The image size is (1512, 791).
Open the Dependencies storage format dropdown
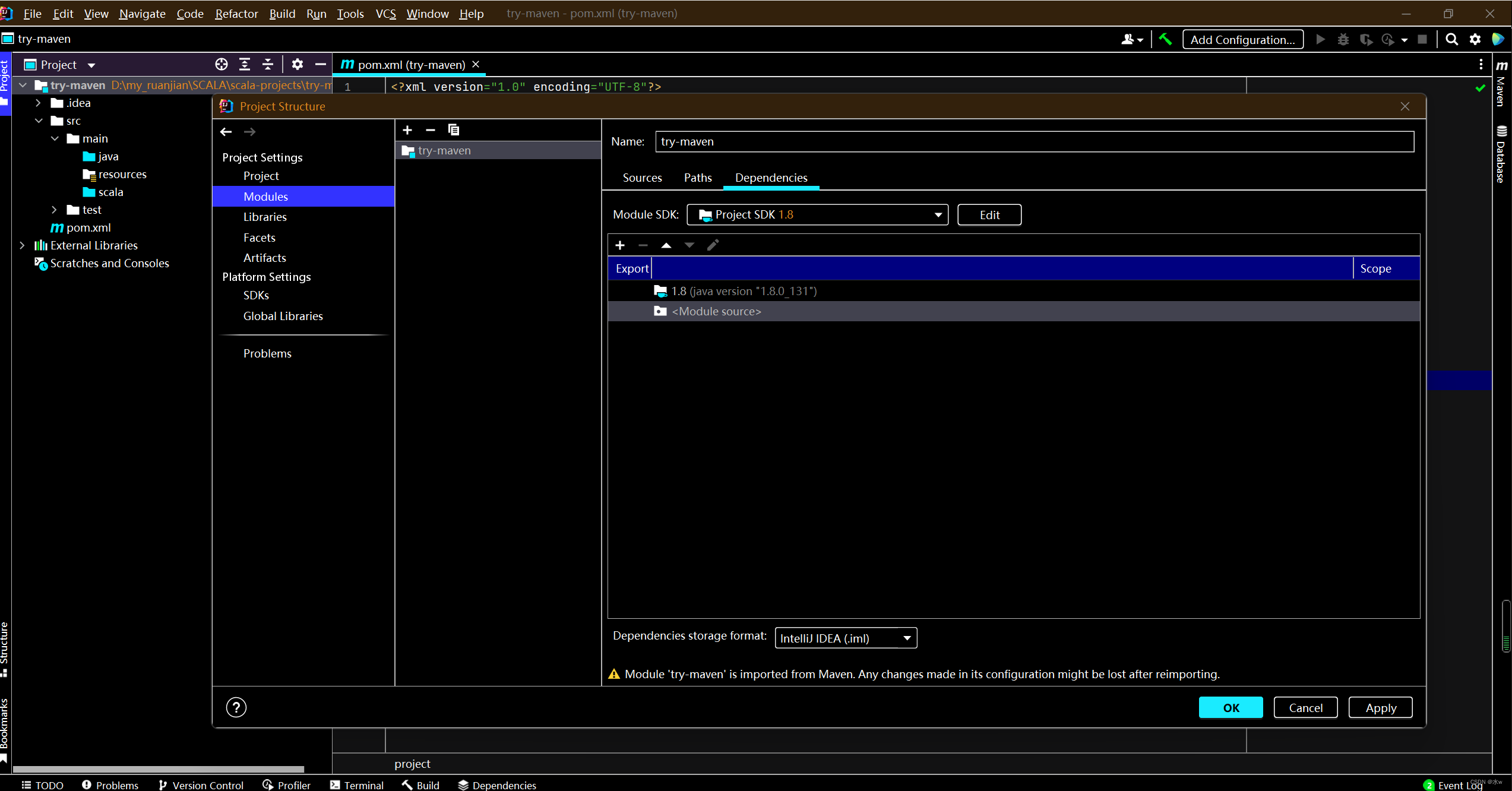coord(845,638)
